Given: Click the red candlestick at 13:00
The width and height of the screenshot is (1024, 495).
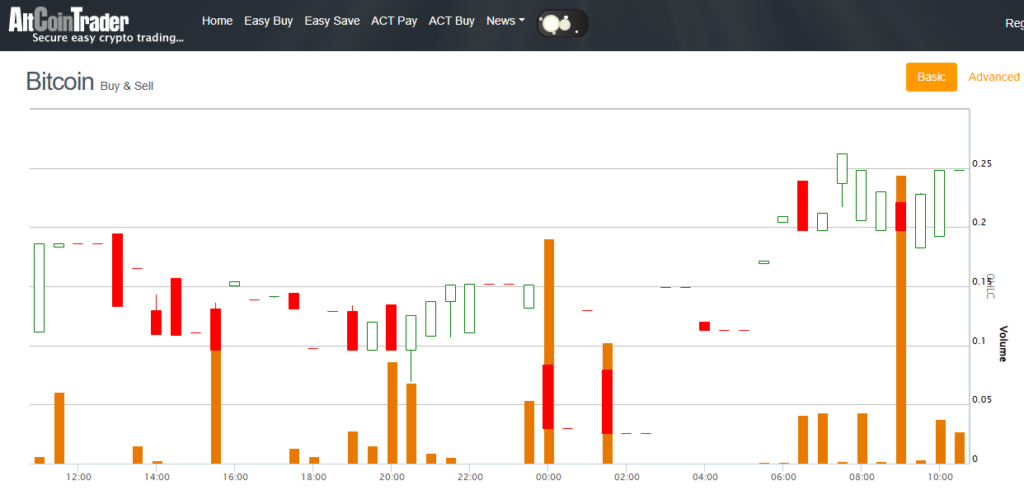Looking at the screenshot, I should pyautogui.click(x=118, y=270).
